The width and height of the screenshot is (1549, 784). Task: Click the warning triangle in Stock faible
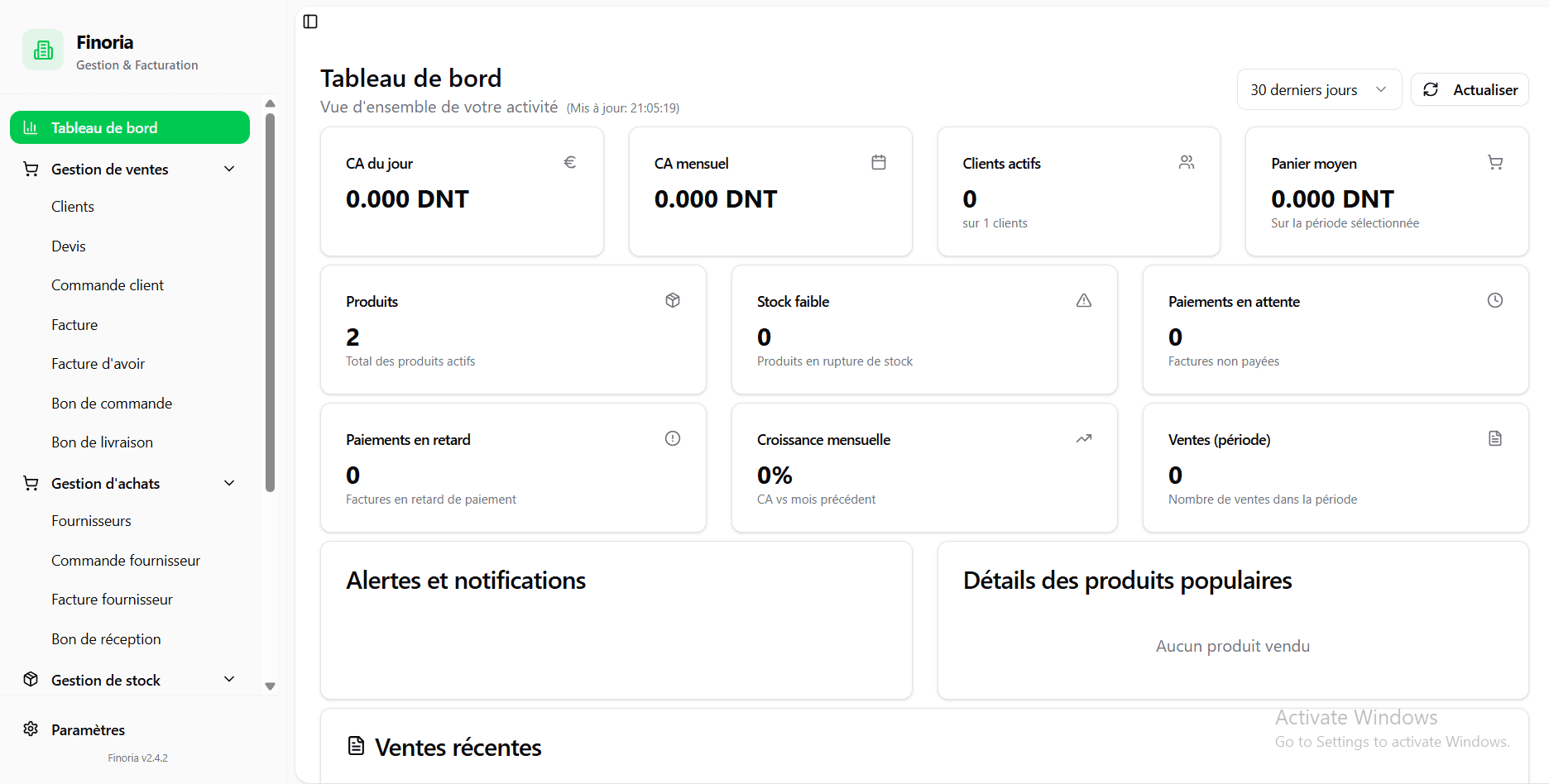click(1084, 300)
